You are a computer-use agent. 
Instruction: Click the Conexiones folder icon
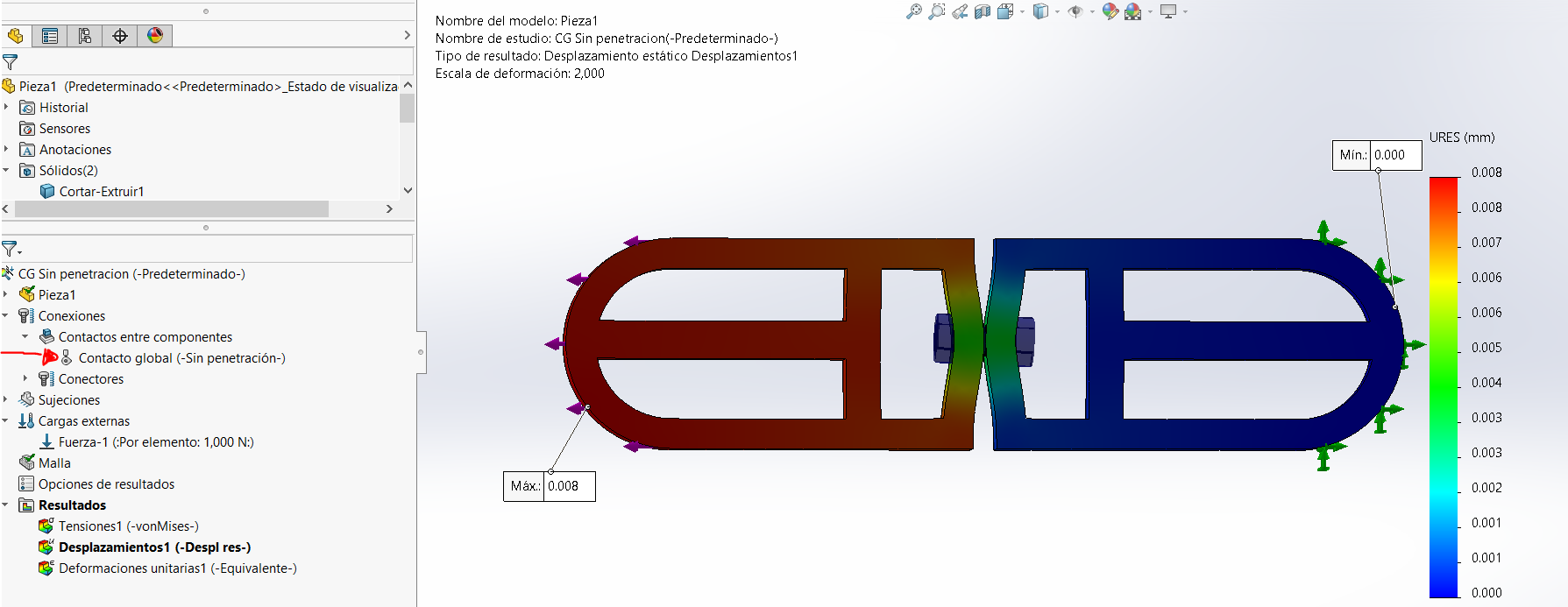click(x=27, y=316)
